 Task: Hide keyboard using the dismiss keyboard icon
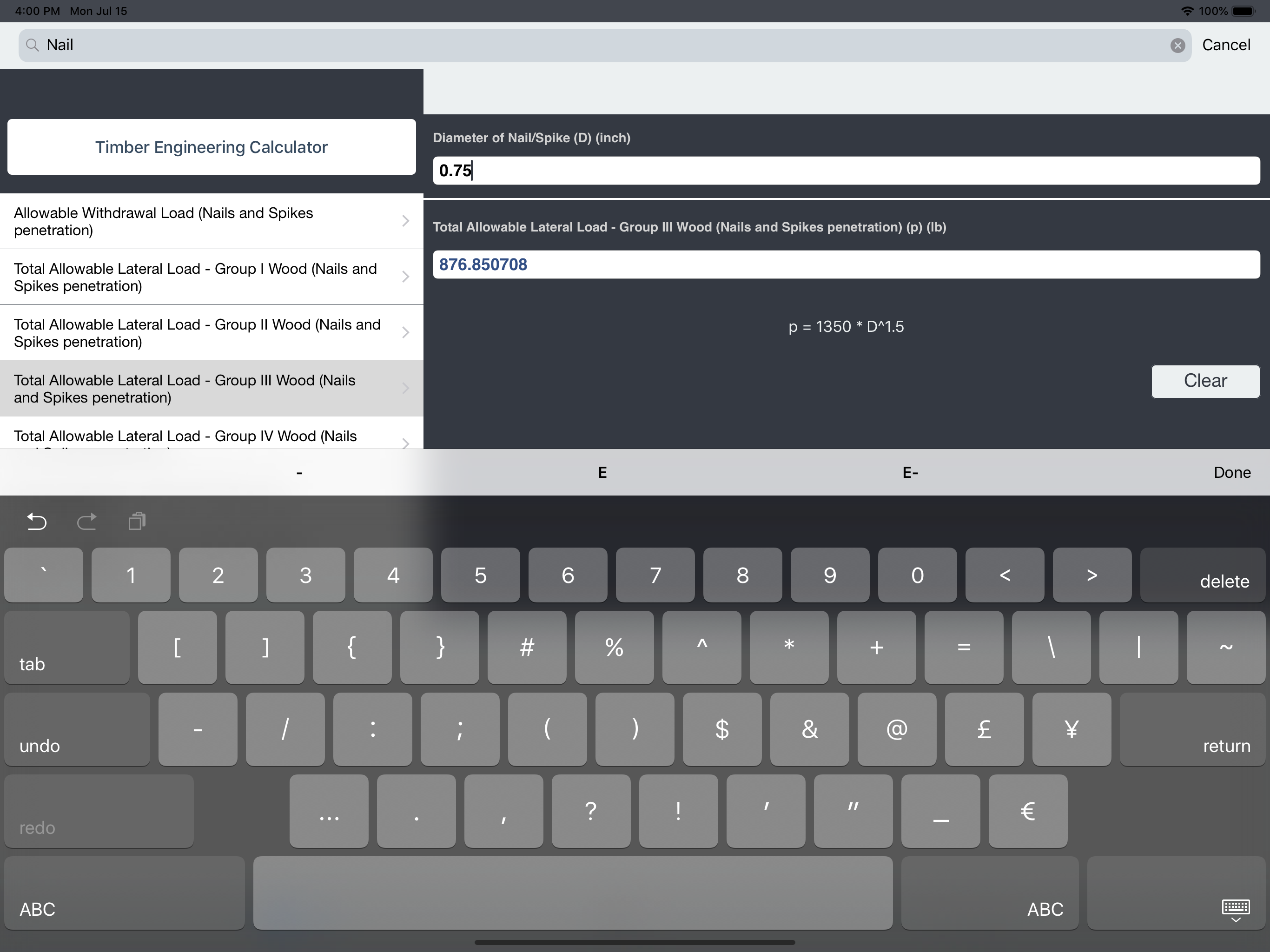pos(1235,910)
